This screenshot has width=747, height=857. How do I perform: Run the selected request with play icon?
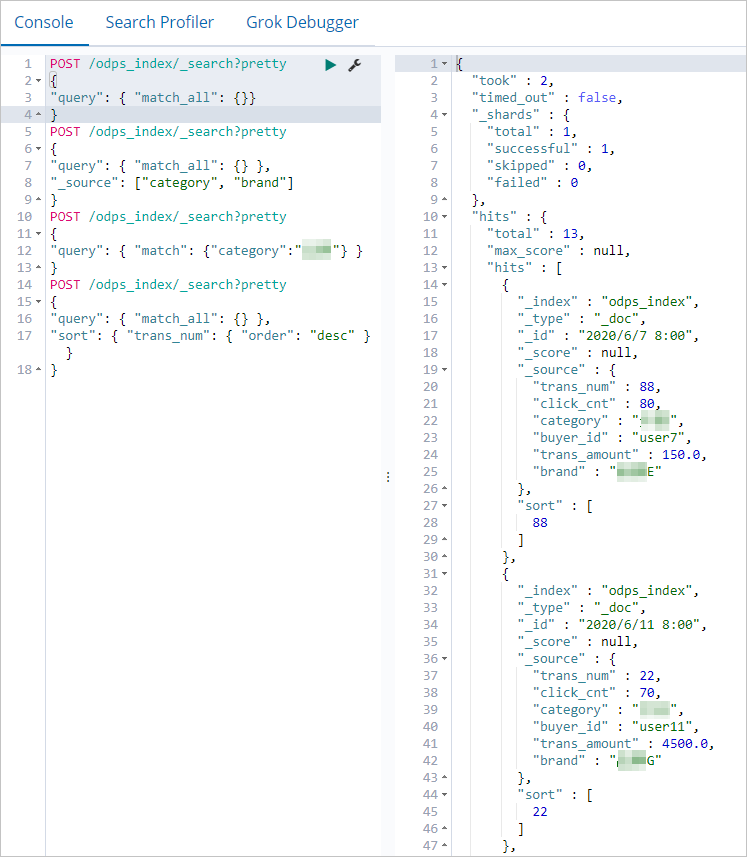(330, 65)
